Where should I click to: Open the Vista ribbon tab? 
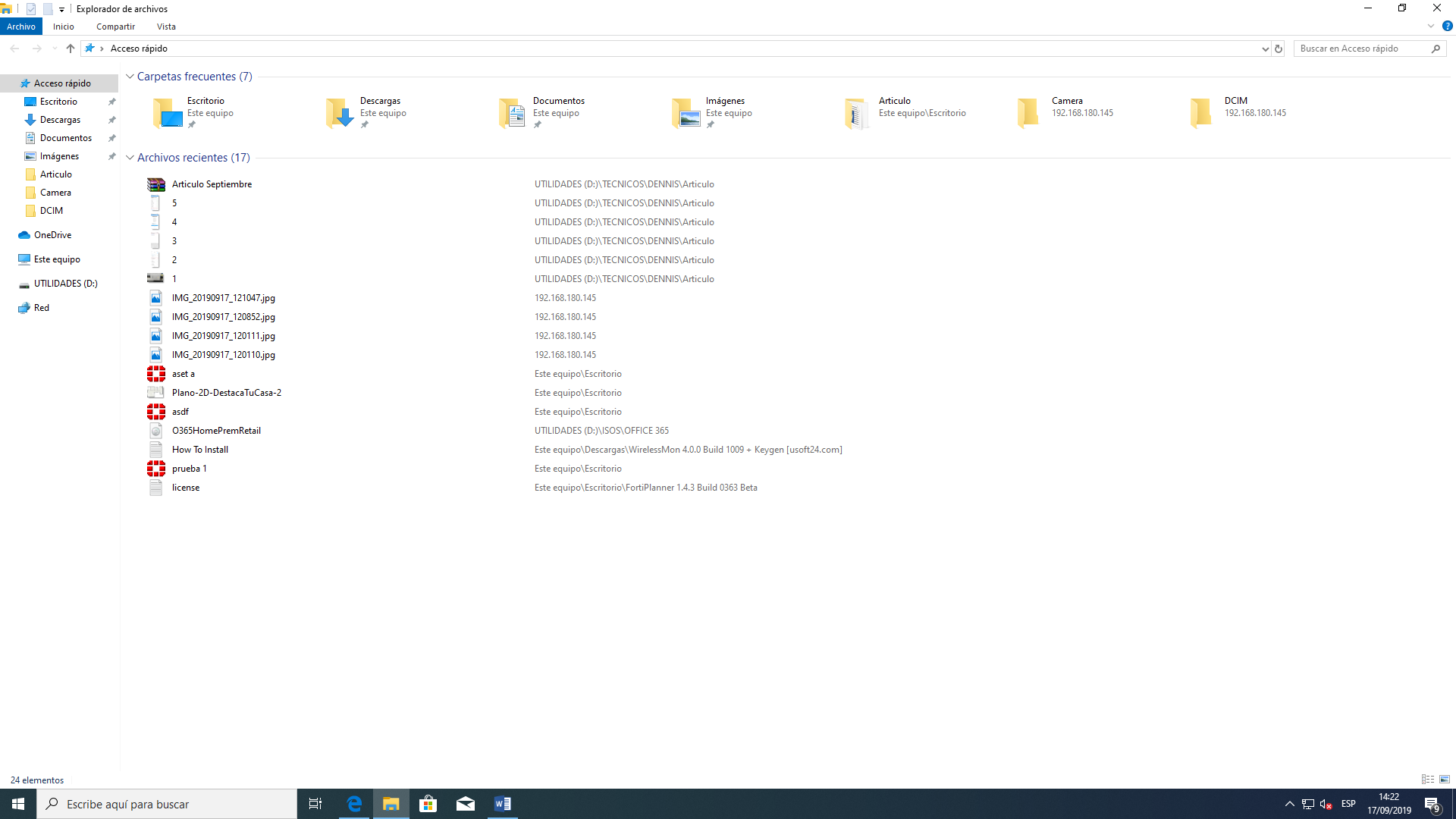coord(166,27)
